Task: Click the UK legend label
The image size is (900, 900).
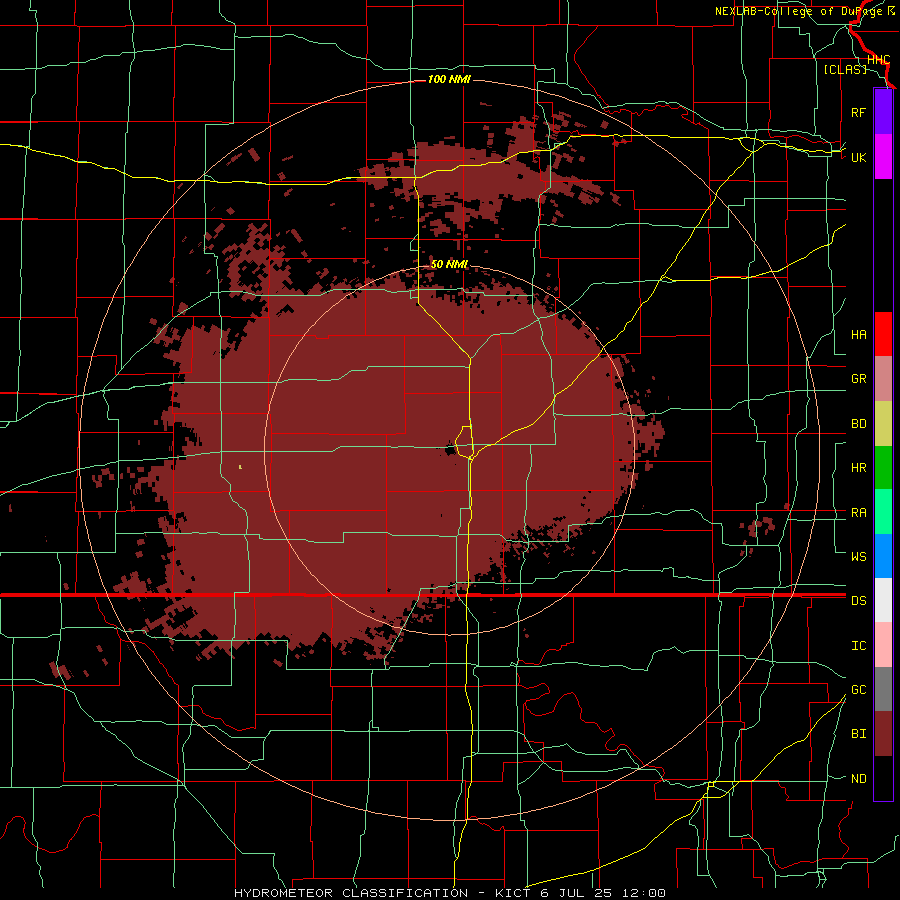Action: pos(858,157)
